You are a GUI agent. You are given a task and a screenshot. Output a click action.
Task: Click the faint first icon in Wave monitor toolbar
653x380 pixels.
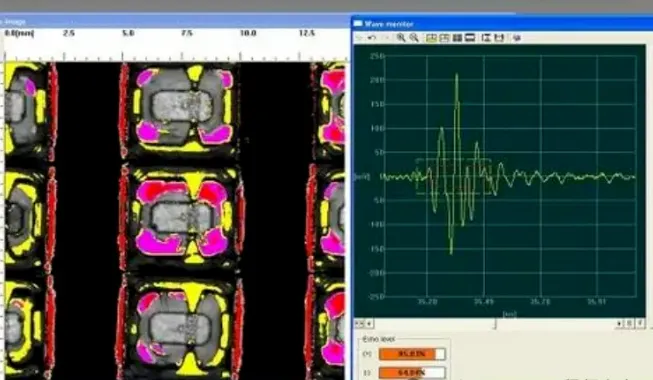pos(359,38)
